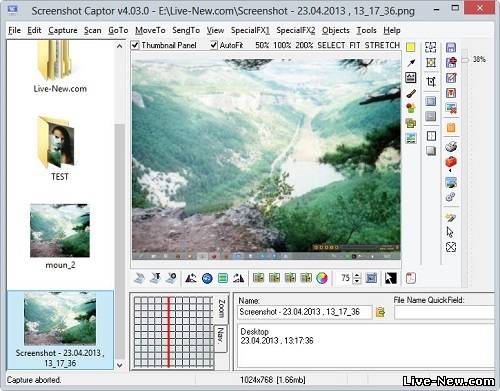Click the red-outlined page icon in bottom toolbar
Image resolution: width=500 pixels, height=391 pixels.
[411, 278]
